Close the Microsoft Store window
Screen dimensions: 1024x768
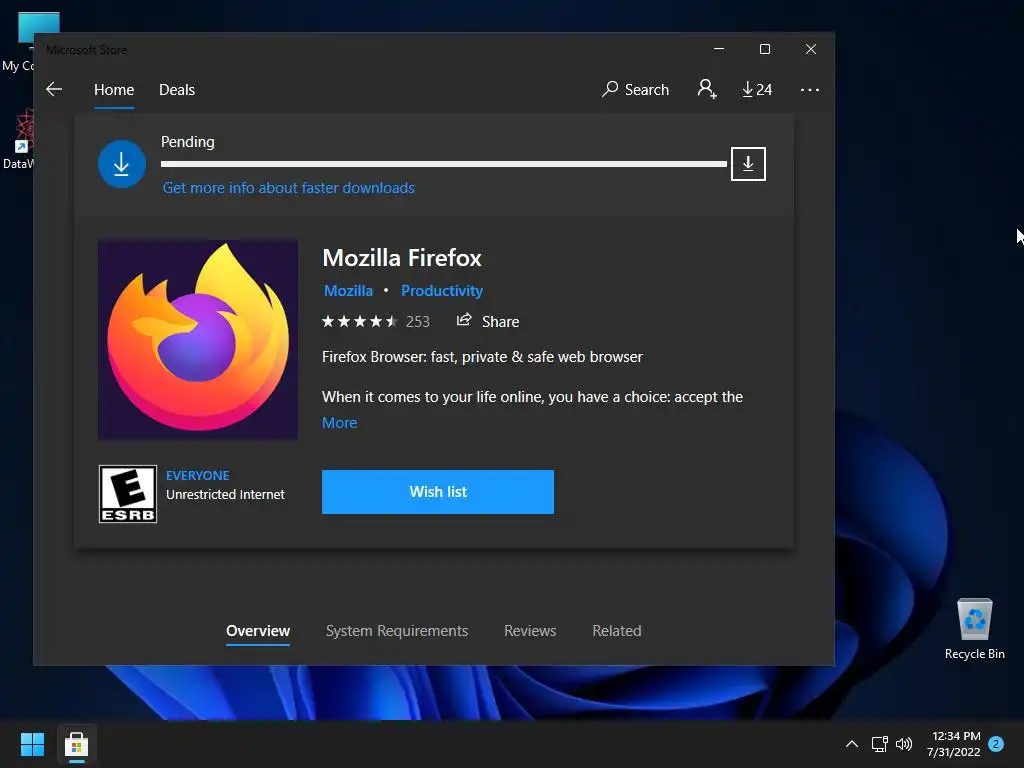point(810,49)
